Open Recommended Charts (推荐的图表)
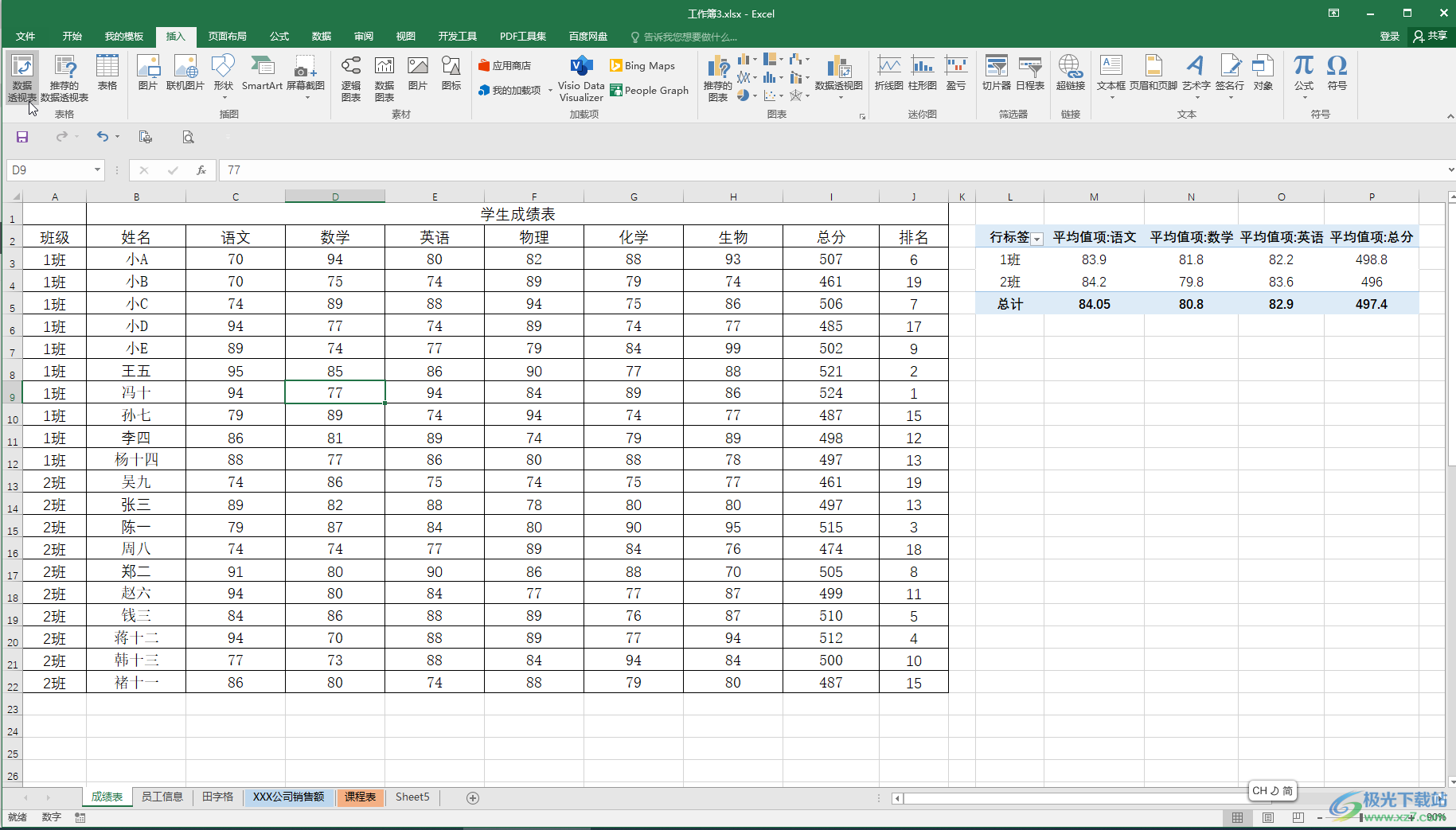1456x830 pixels. [718, 77]
